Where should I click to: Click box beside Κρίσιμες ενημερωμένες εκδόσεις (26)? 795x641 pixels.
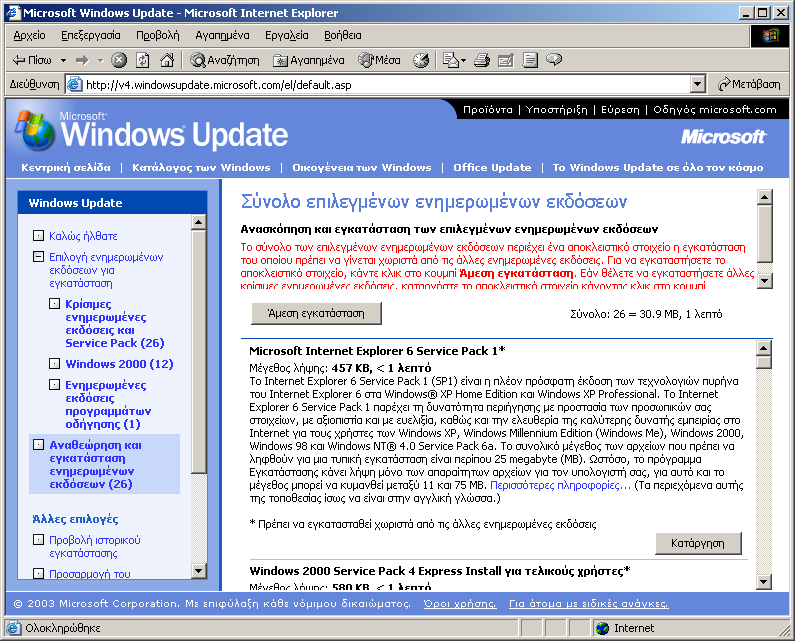54,303
